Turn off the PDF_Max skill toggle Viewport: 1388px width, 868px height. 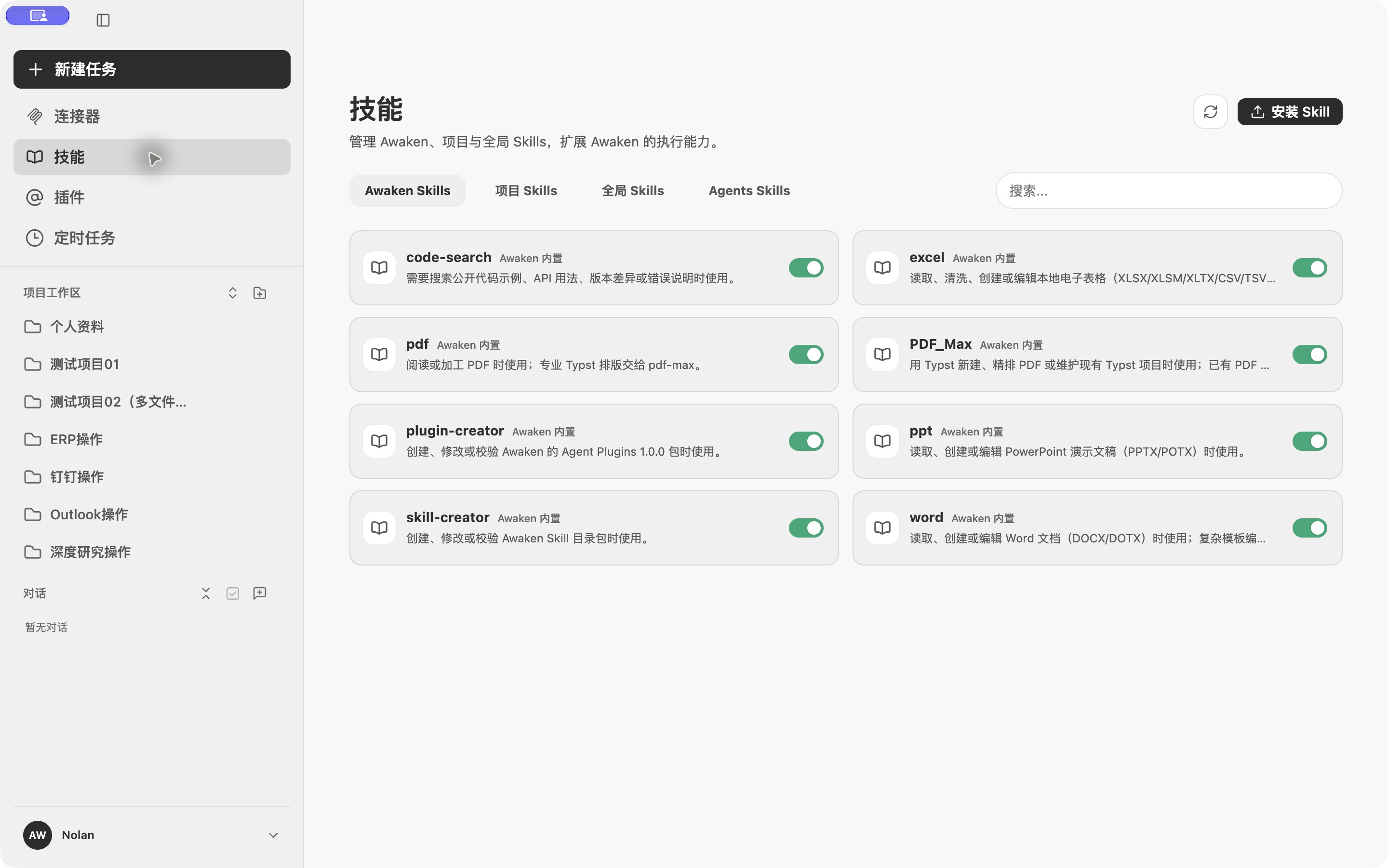click(x=1309, y=354)
